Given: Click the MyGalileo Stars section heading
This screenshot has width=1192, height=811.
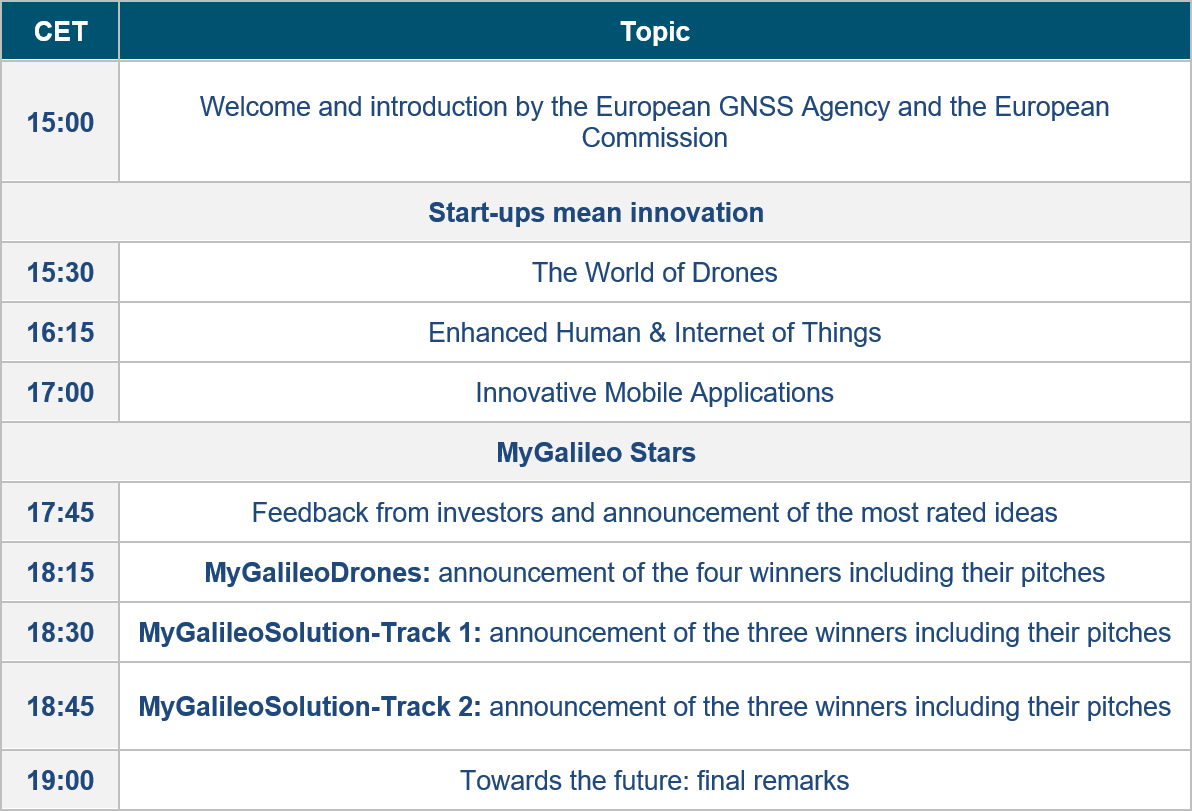Looking at the screenshot, I should coord(596,453).
